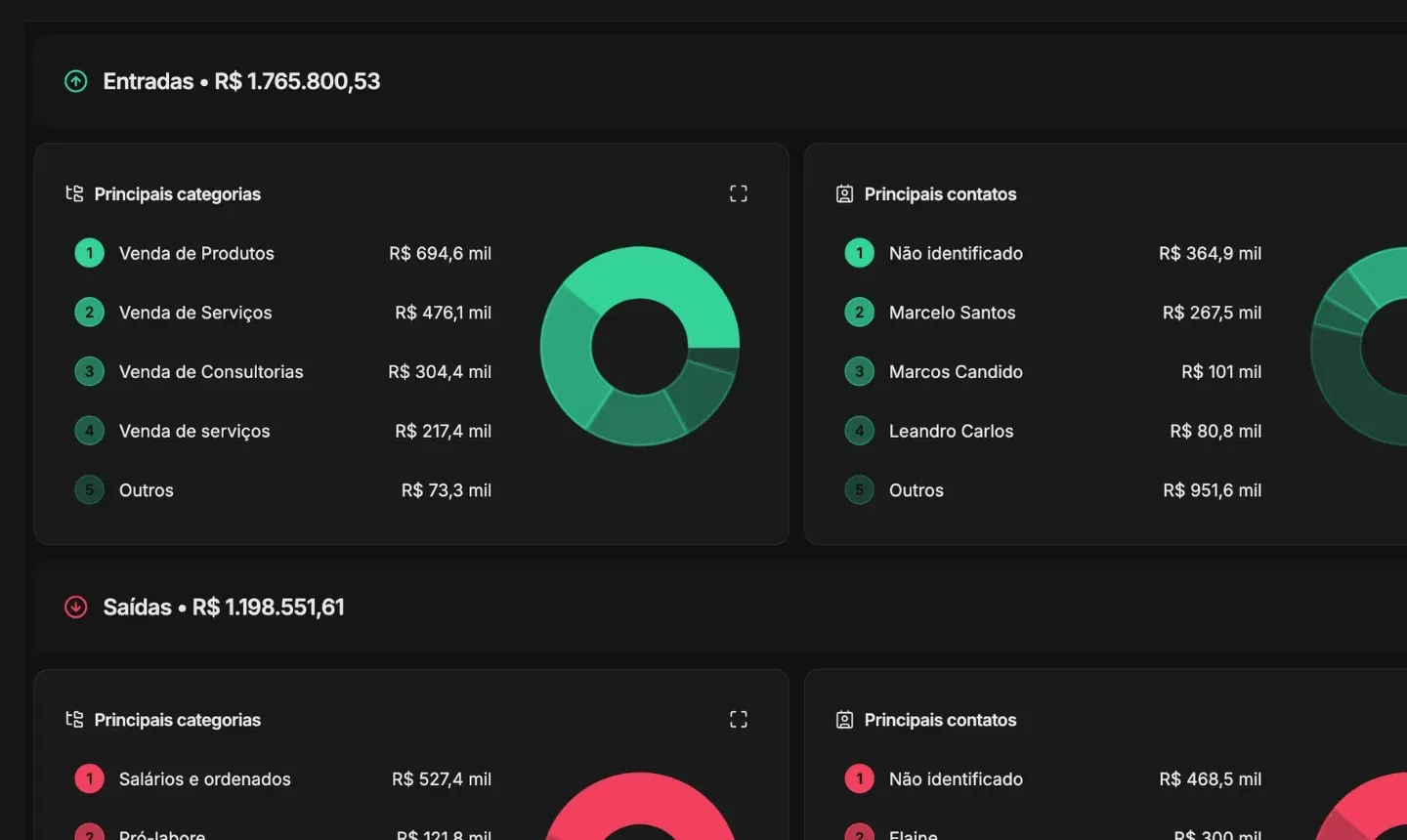1407x840 pixels.
Task: Click the Principais categorias title under Saídas
Action: (178, 719)
